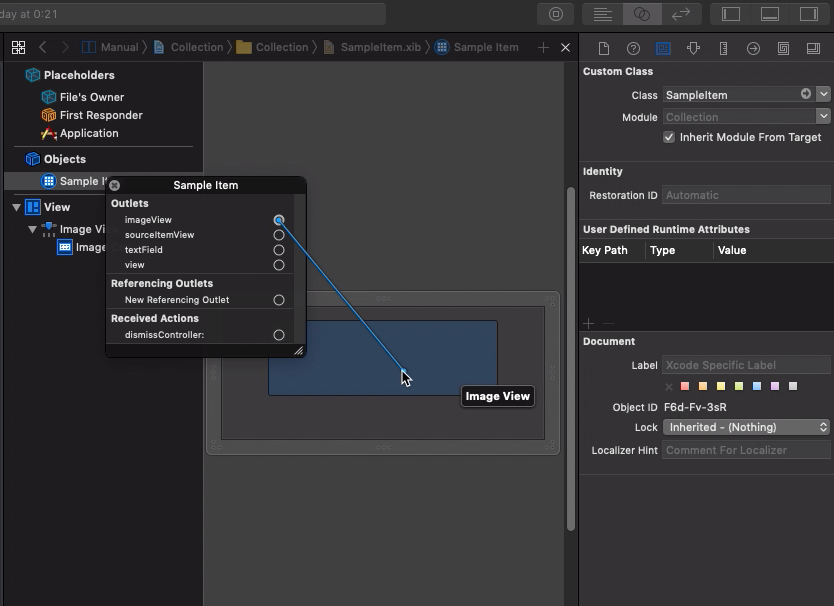Select First Responder in the outline
The height and width of the screenshot is (606, 834).
point(100,115)
